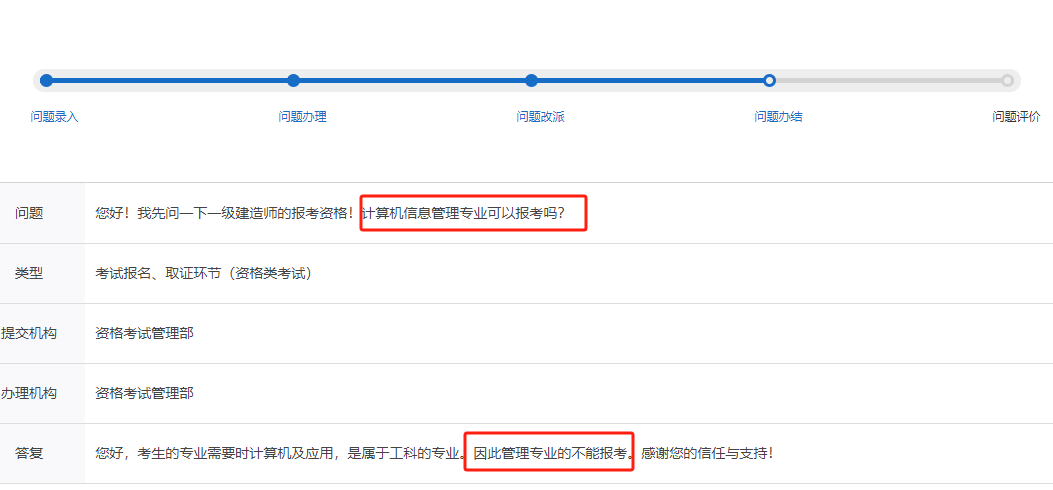Click 资格考试管理部 in the 办理机构 row

(144, 393)
